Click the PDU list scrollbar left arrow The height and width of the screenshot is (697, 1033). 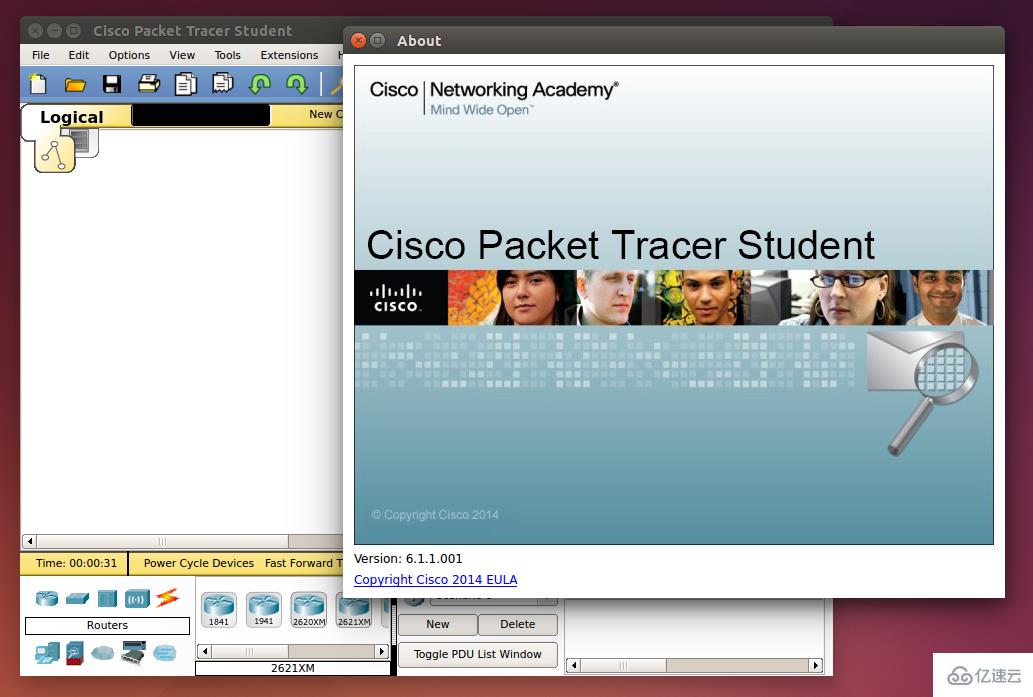(574, 665)
